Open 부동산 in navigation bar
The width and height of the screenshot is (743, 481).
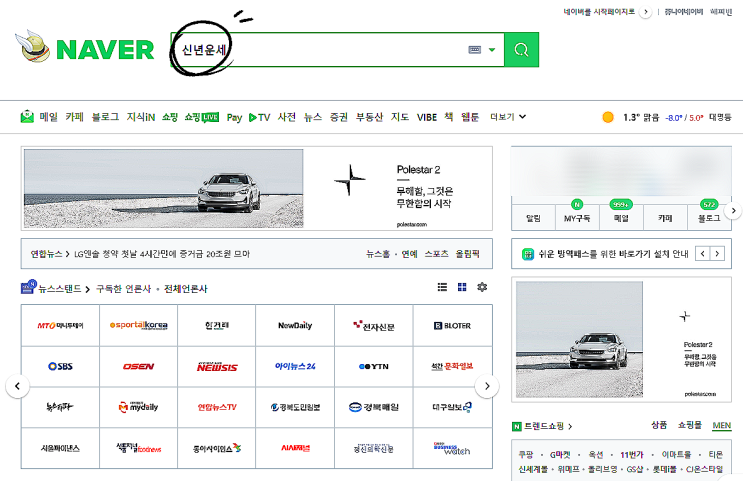pos(369,117)
